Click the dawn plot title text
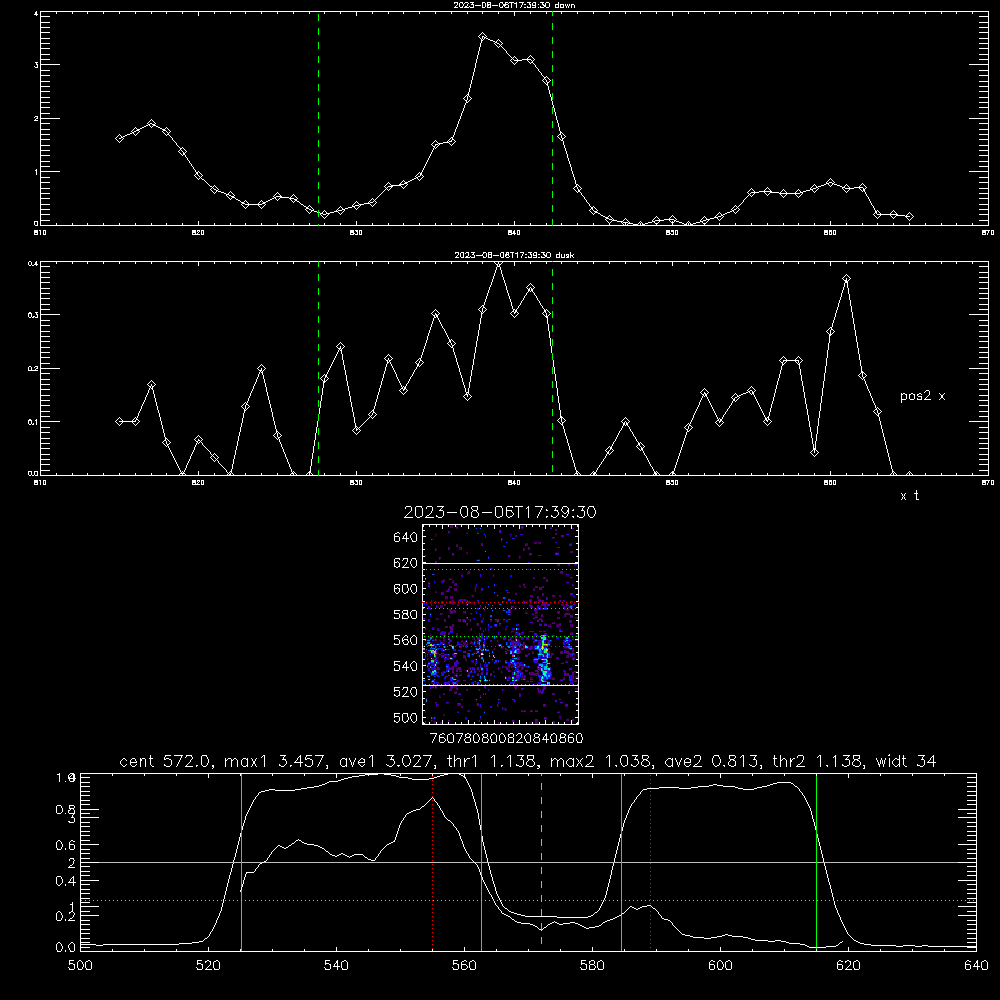 [x=514, y=5]
